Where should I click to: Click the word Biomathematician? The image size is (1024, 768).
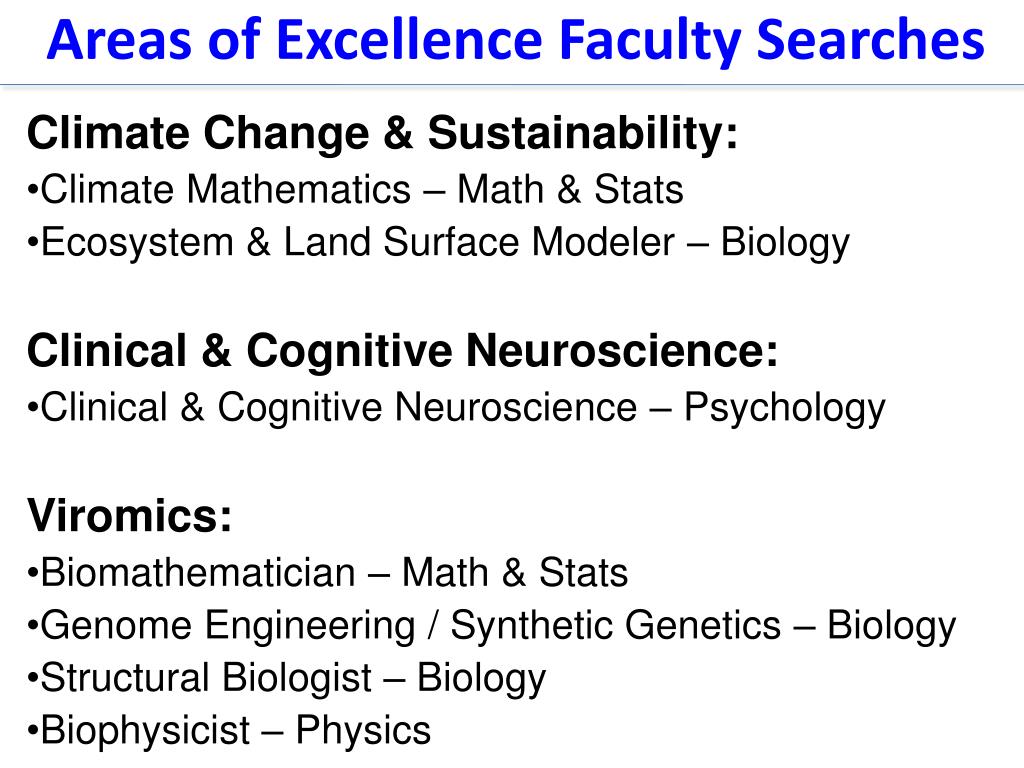[x=198, y=573]
